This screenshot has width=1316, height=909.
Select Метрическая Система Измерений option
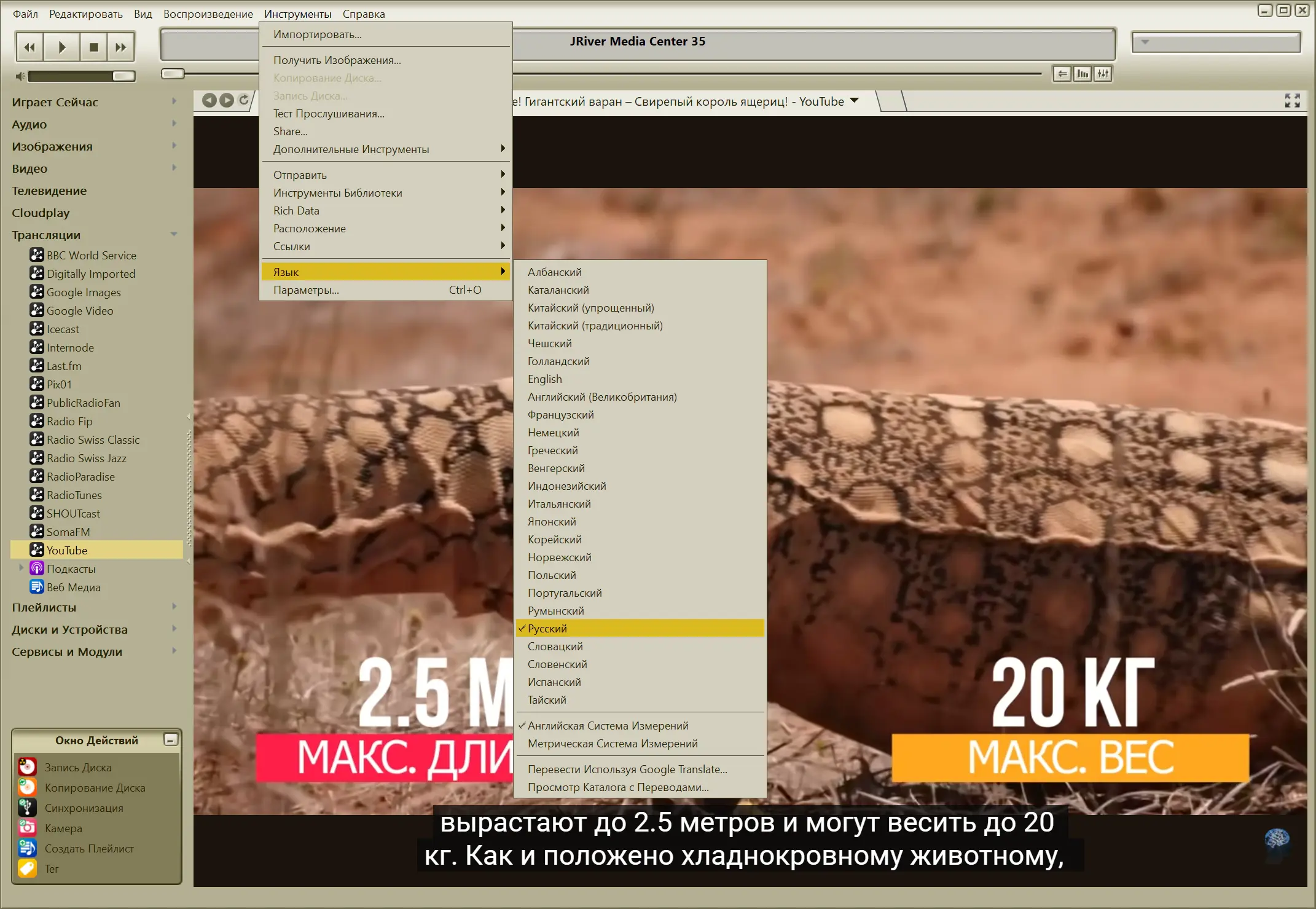pyautogui.click(x=612, y=744)
